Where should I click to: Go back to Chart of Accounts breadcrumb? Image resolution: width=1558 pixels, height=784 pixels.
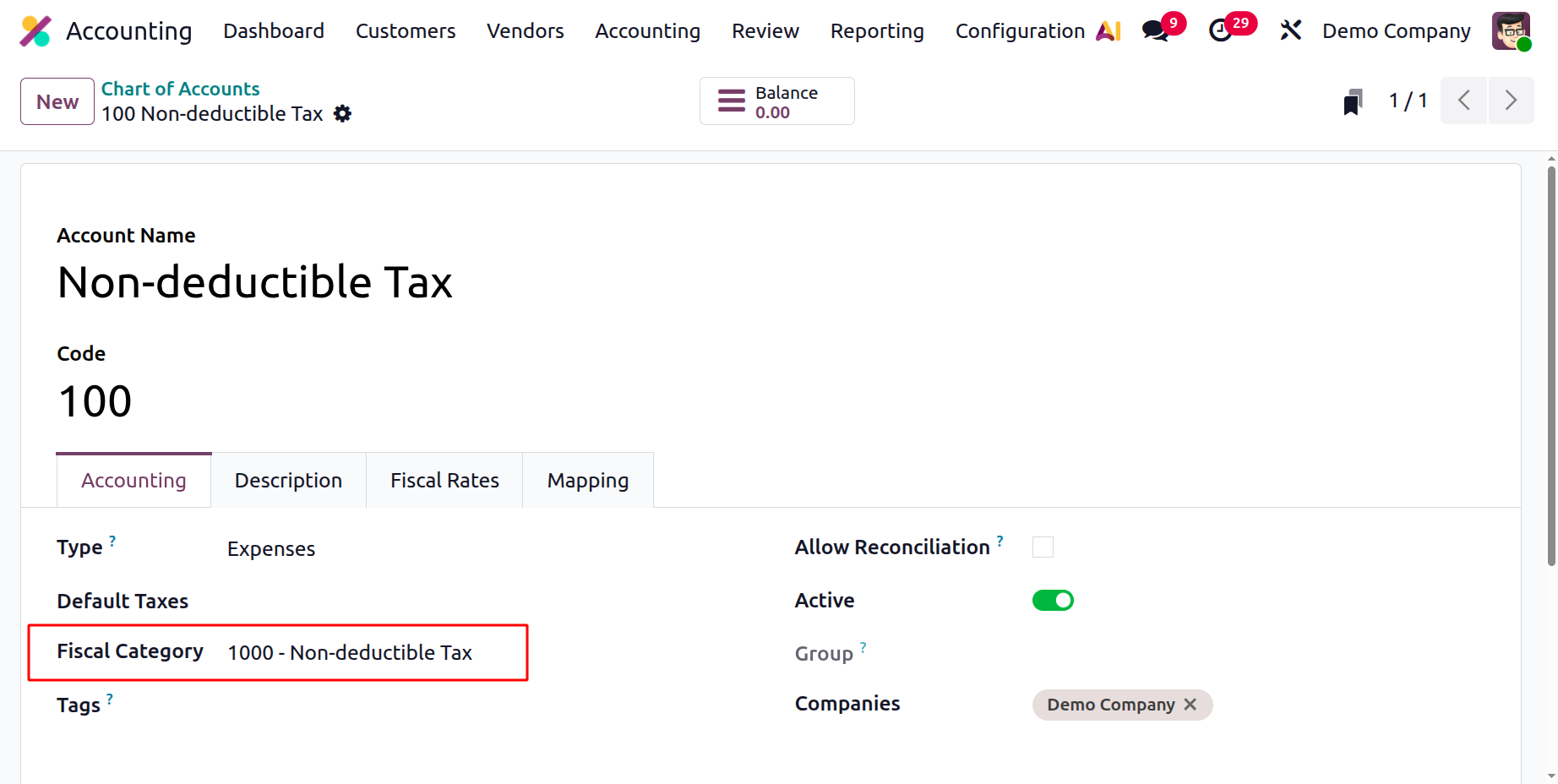[180, 89]
